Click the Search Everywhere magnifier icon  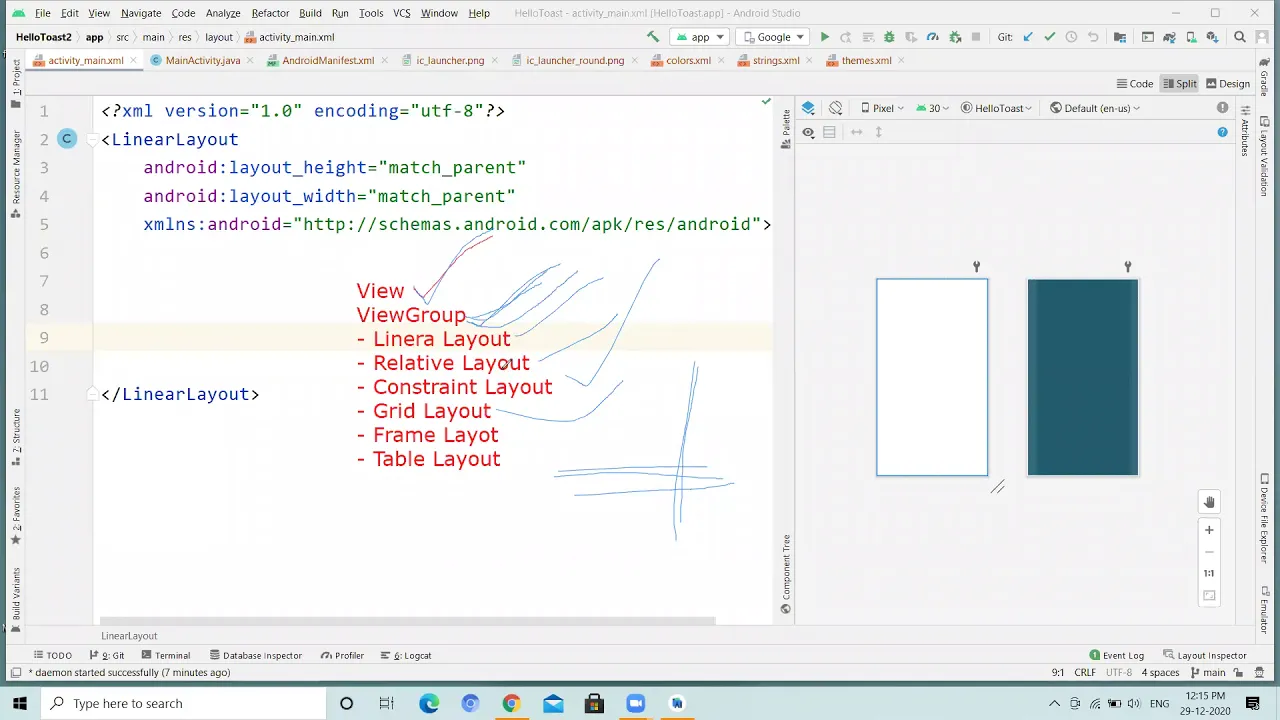(x=1240, y=37)
